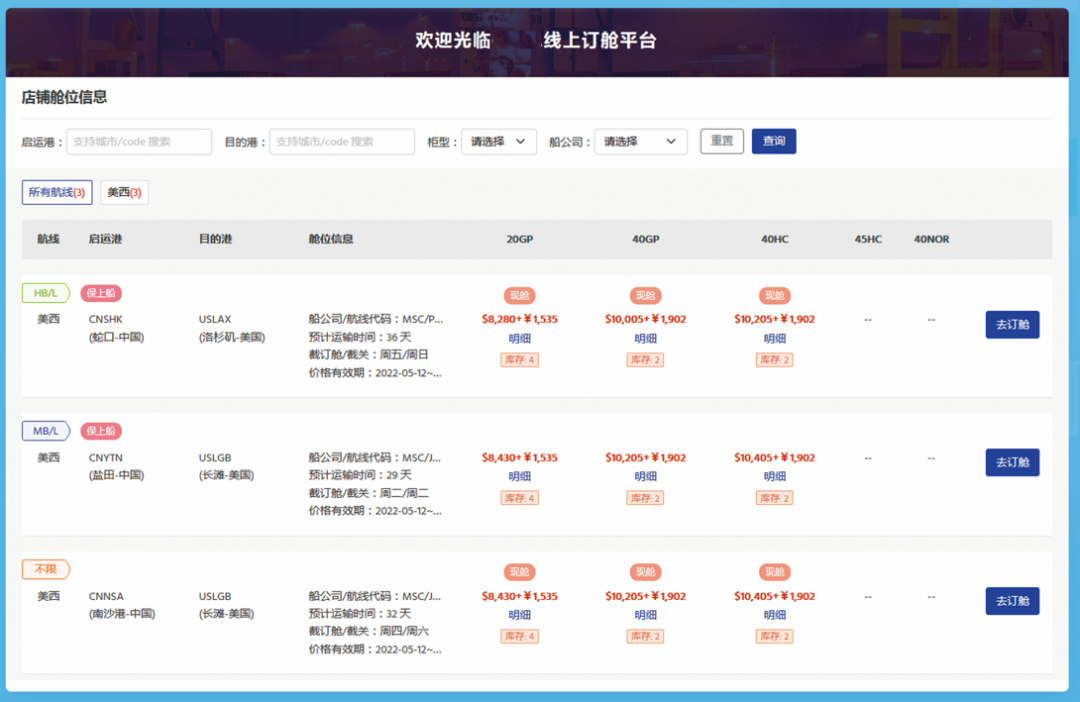Screen dimensions: 1080x702
Task: Click the 查询 search button
Action: point(773,141)
